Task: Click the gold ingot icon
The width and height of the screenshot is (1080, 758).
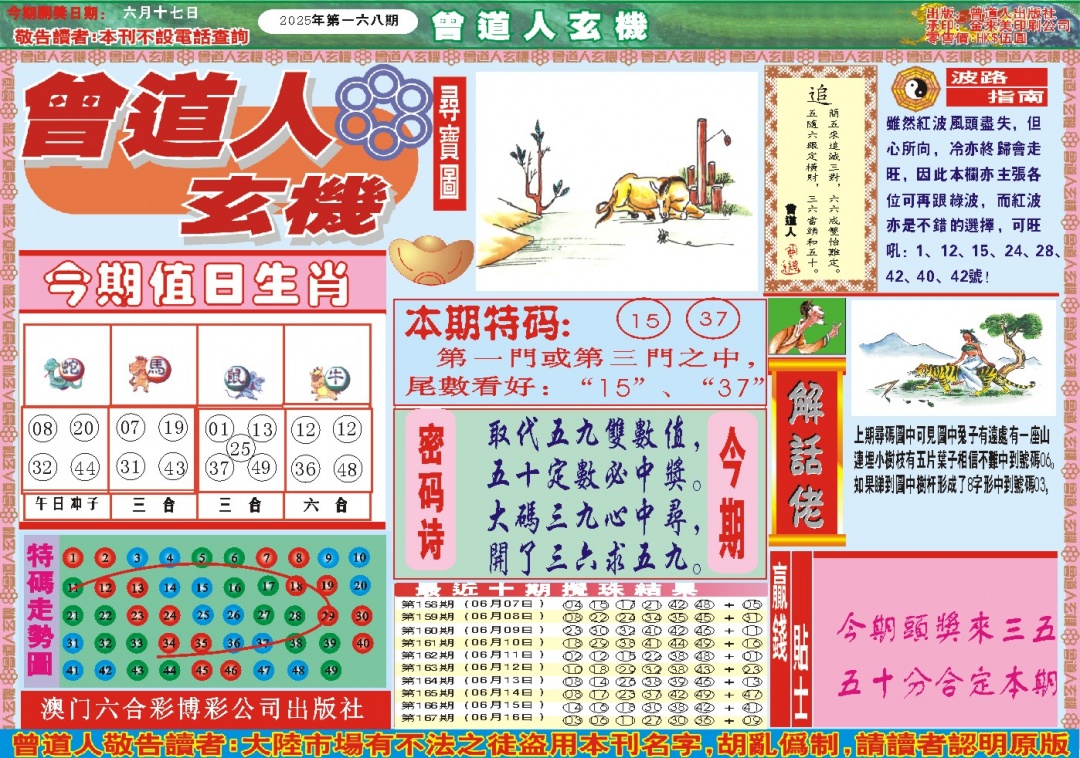Action: 430,261
